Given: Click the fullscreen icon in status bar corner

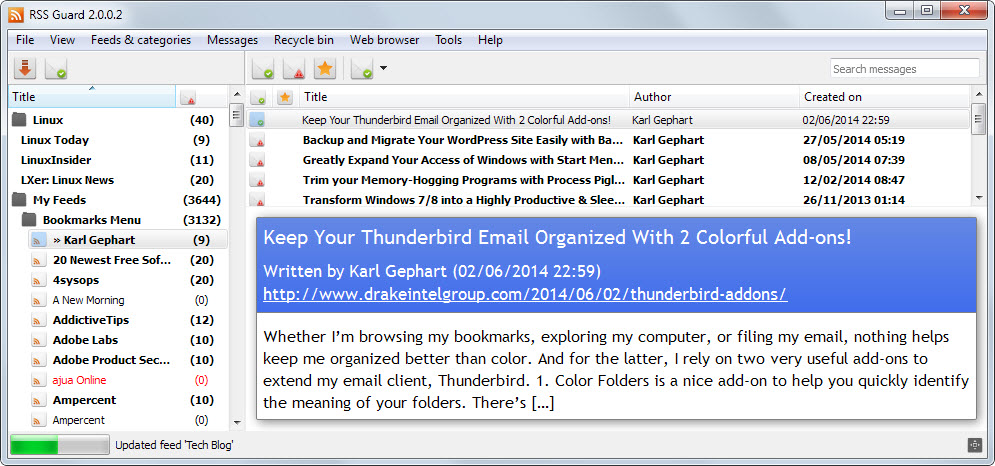Looking at the screenshot, I should point(975,445).
